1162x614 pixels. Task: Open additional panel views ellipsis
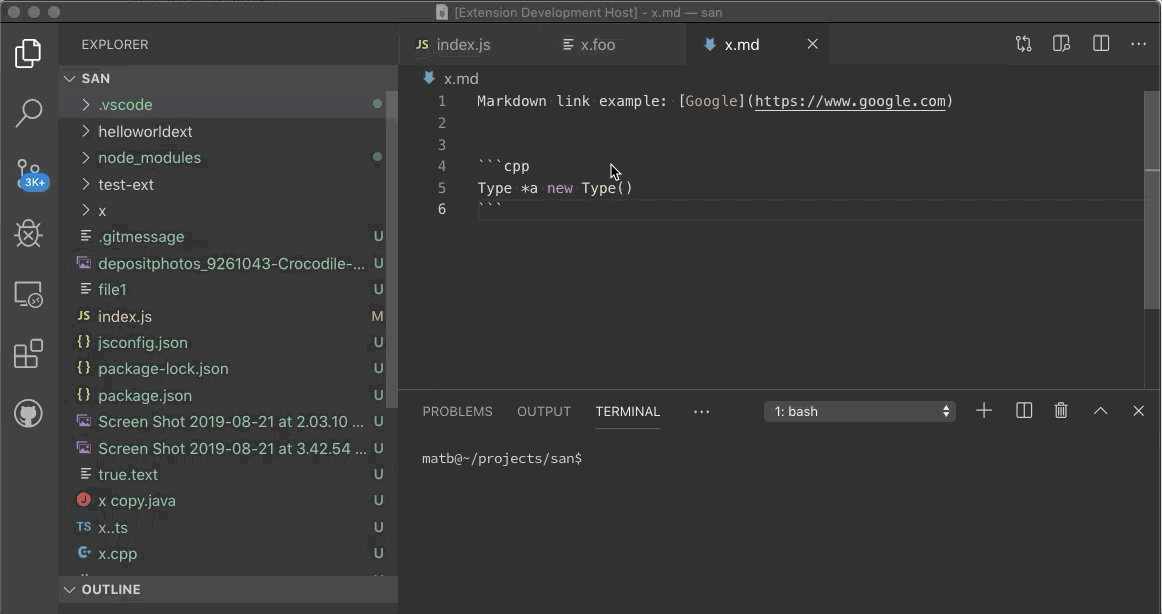pyautogui.click(x=701, y=412)
